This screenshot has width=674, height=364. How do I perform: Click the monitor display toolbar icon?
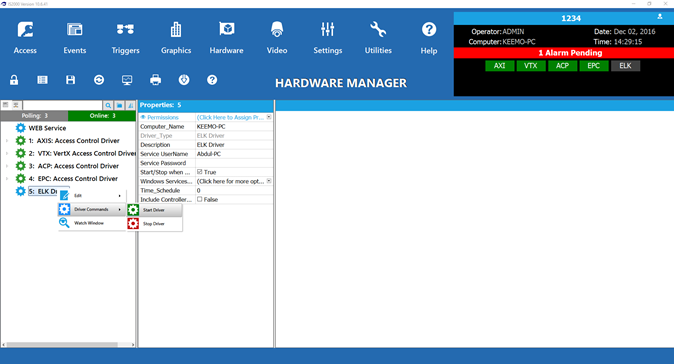click(x=127, y=80)
